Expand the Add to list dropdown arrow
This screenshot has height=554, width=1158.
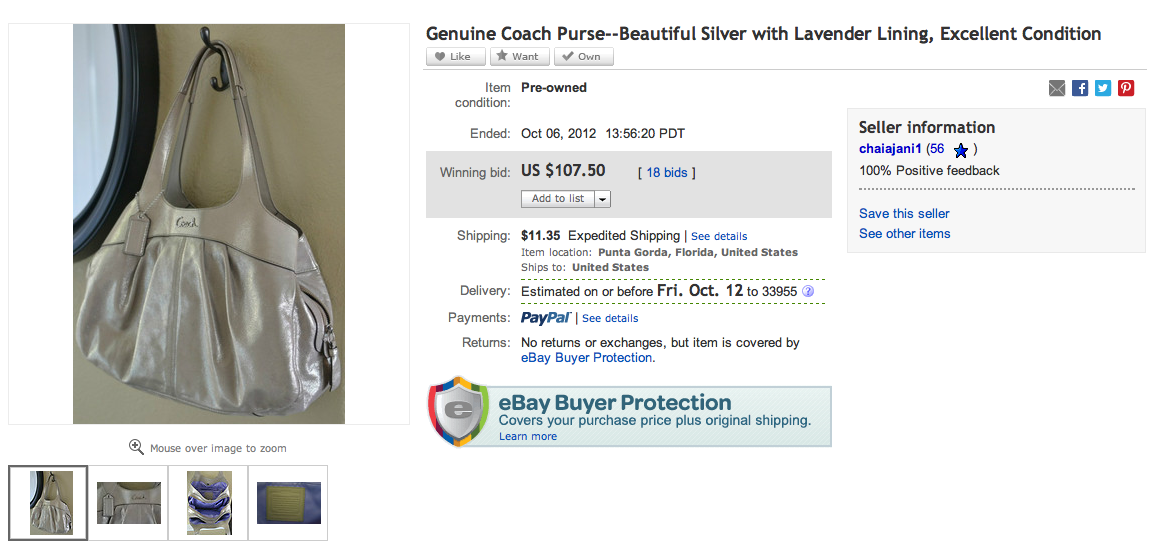[x=603, y=199]
